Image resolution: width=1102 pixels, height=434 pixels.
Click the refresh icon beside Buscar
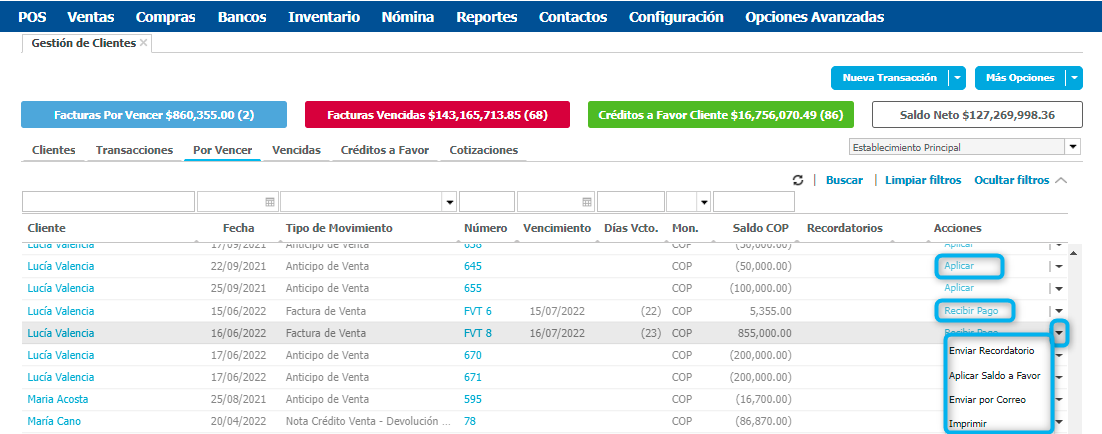click(x=798, y=180)
